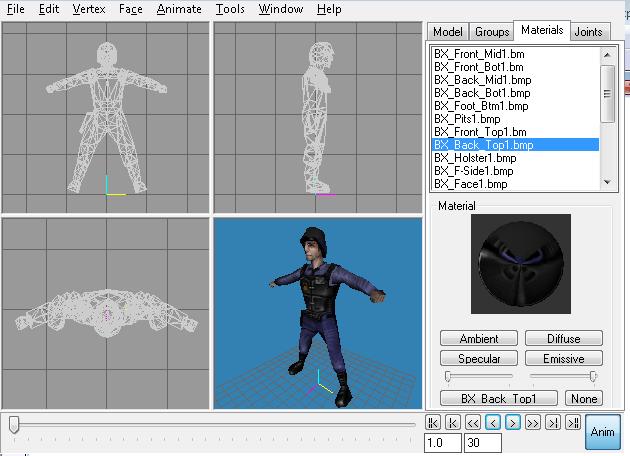
Task: Open the Tools menu
Action: coord(230,9)
